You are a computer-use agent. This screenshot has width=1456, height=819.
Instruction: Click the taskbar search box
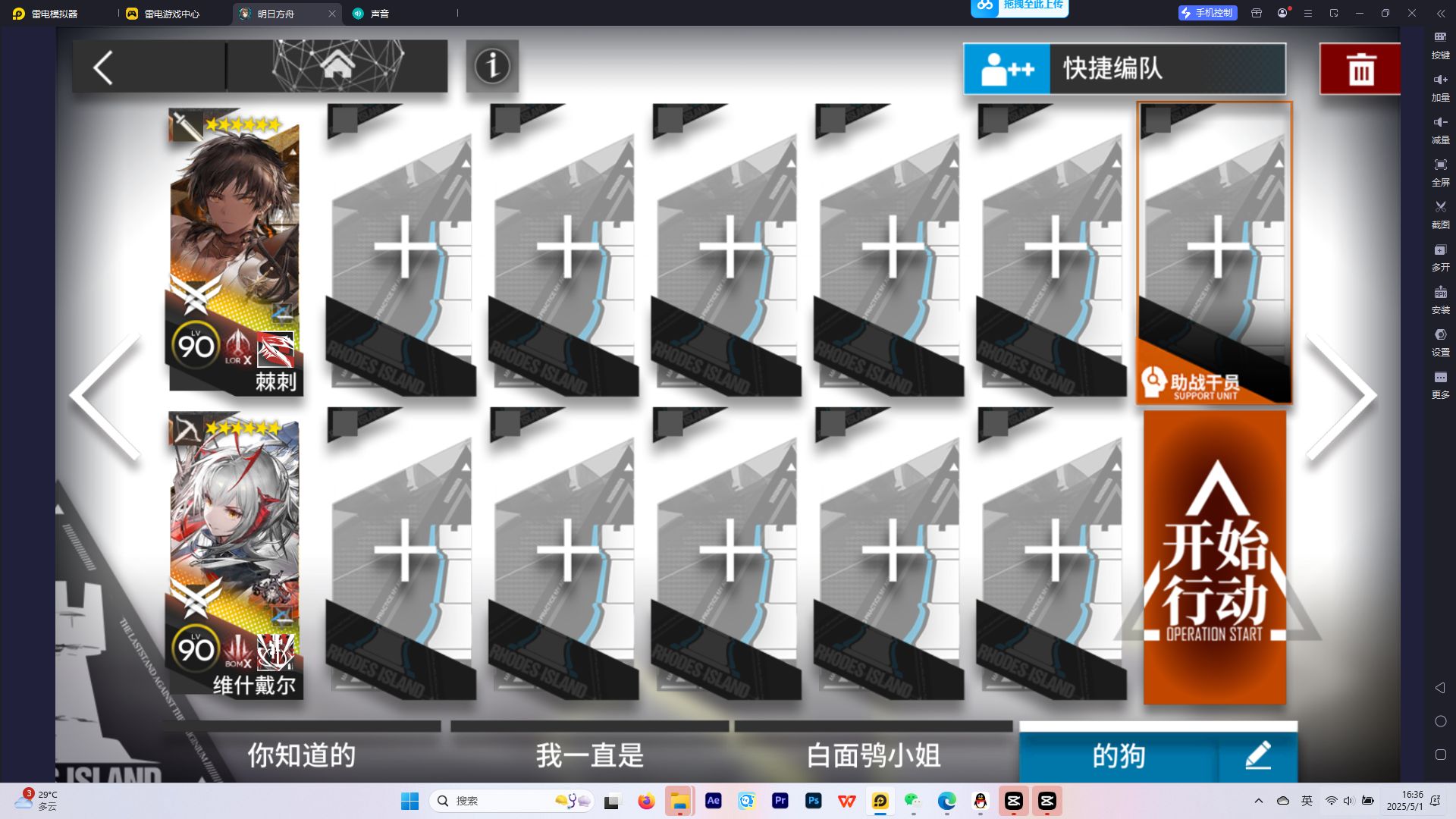[513, 801]
